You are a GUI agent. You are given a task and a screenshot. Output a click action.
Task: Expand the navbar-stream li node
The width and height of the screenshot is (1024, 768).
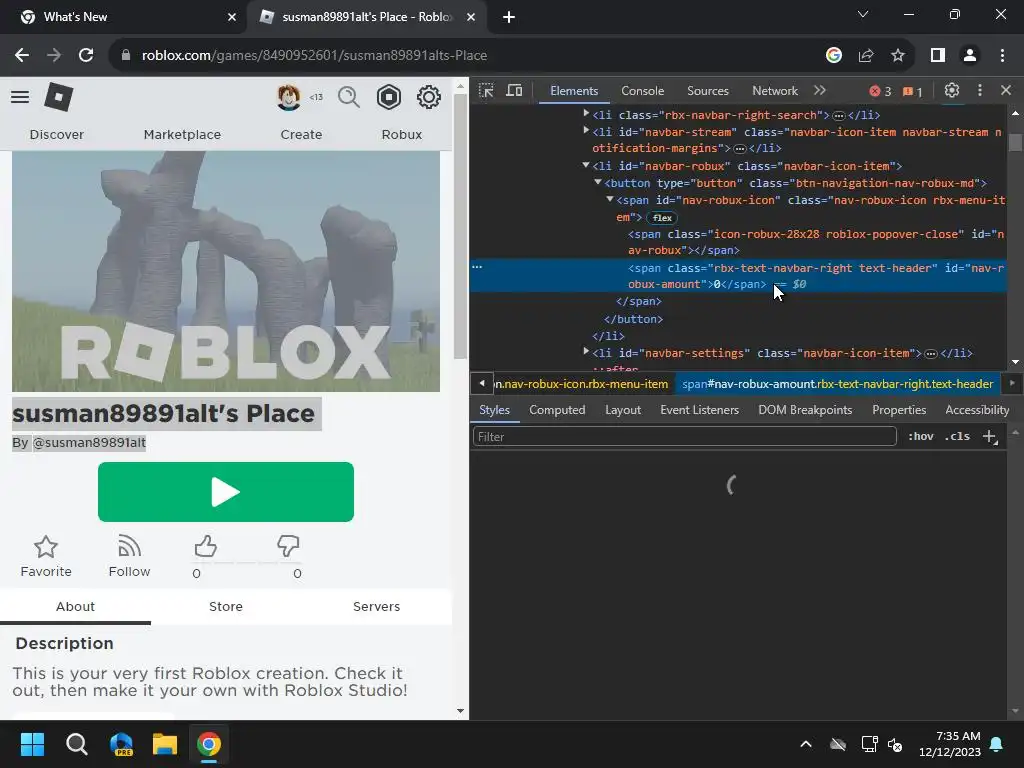point(586,131)
